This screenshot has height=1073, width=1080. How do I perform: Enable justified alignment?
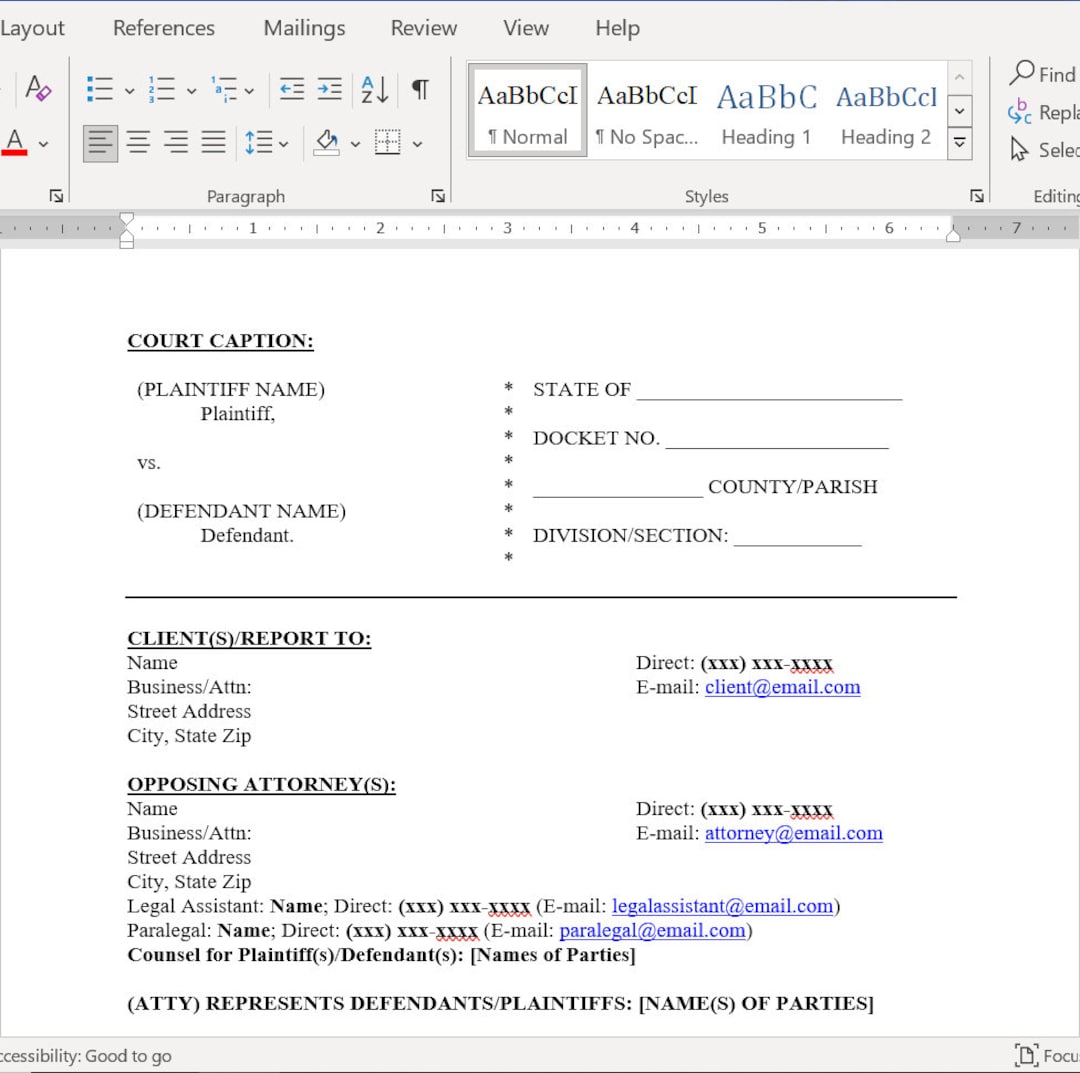(x=213, y=142)
